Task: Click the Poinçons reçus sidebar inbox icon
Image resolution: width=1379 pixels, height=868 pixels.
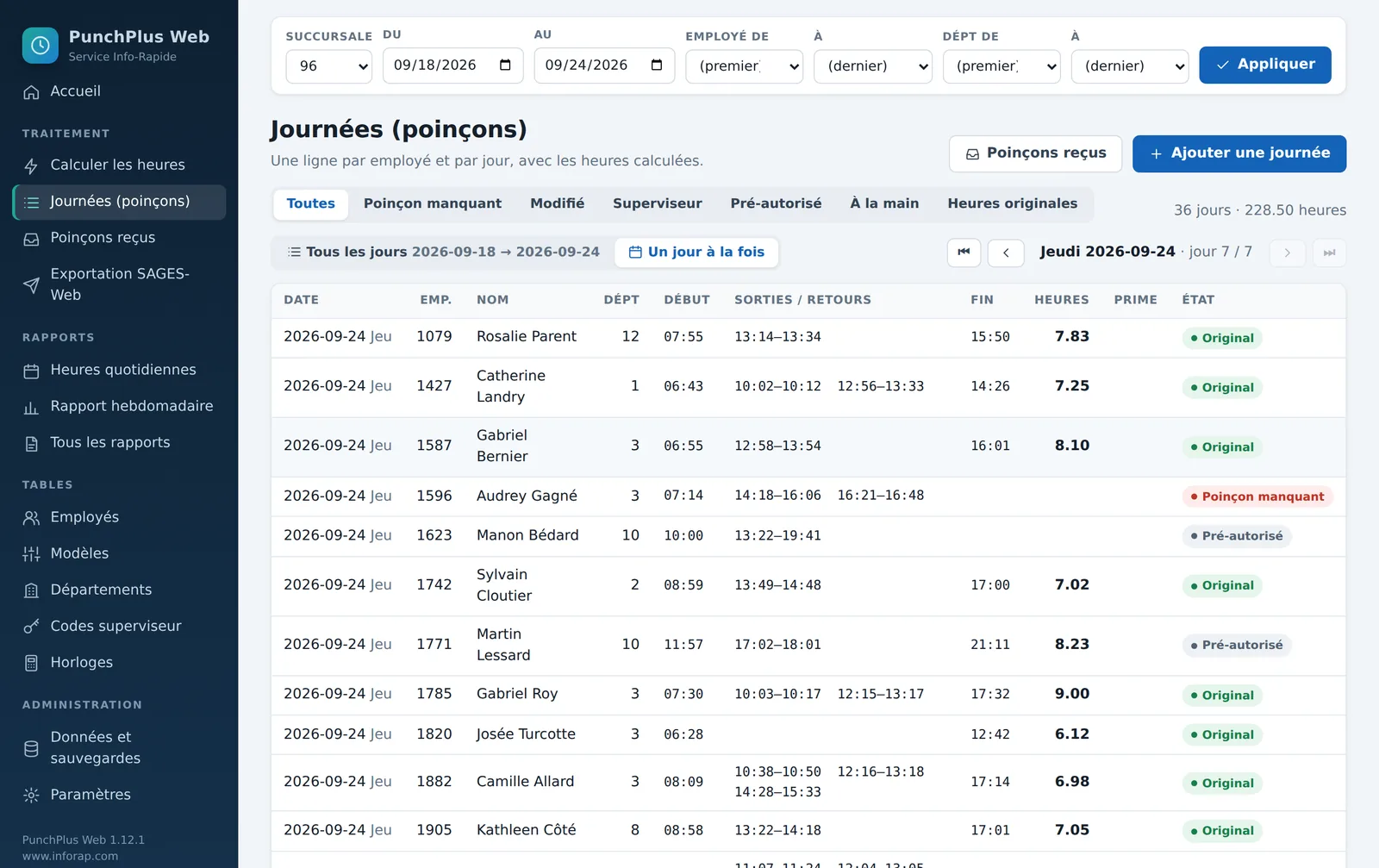Action: [31, 239]
